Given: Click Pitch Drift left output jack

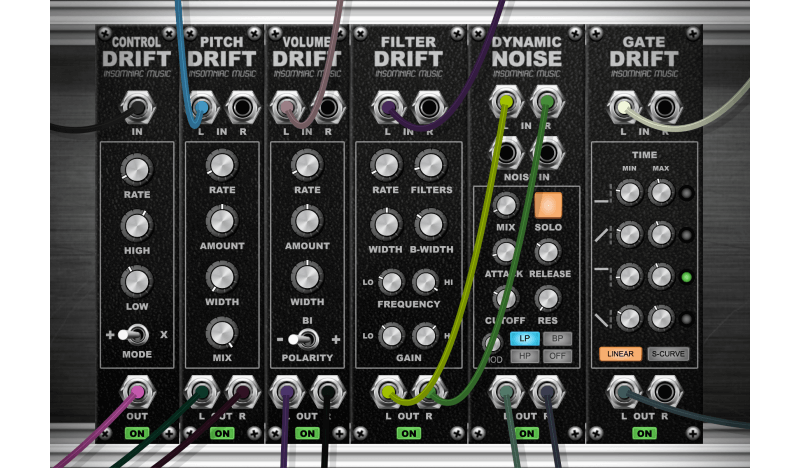Looking at the screenshot, I should pos(202,392).
